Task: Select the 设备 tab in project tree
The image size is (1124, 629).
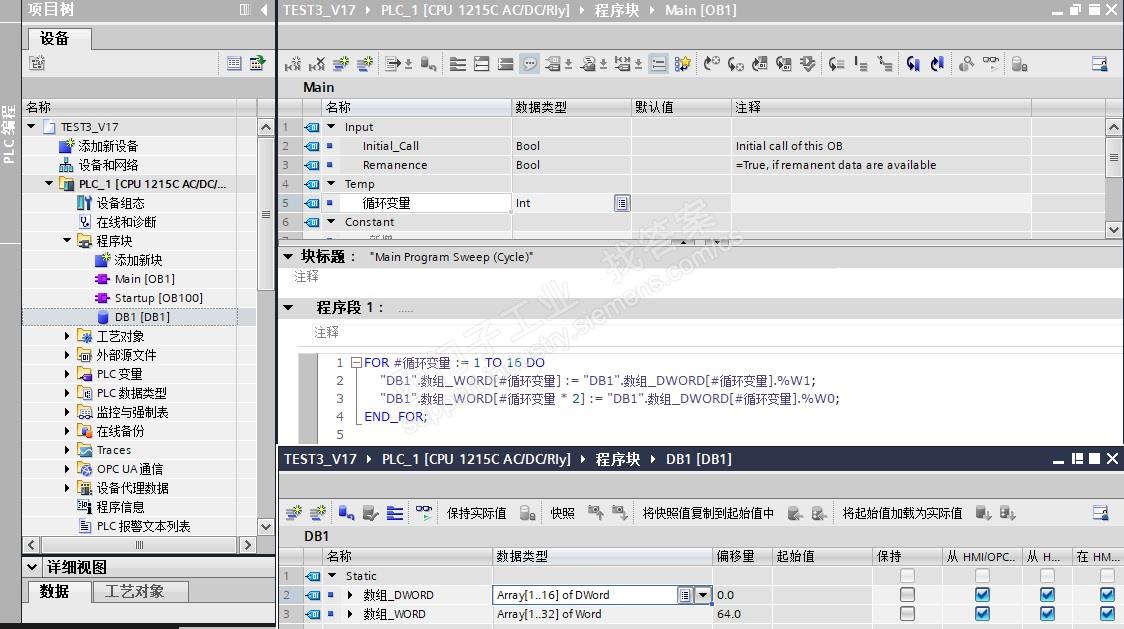Action: point(59,38)
